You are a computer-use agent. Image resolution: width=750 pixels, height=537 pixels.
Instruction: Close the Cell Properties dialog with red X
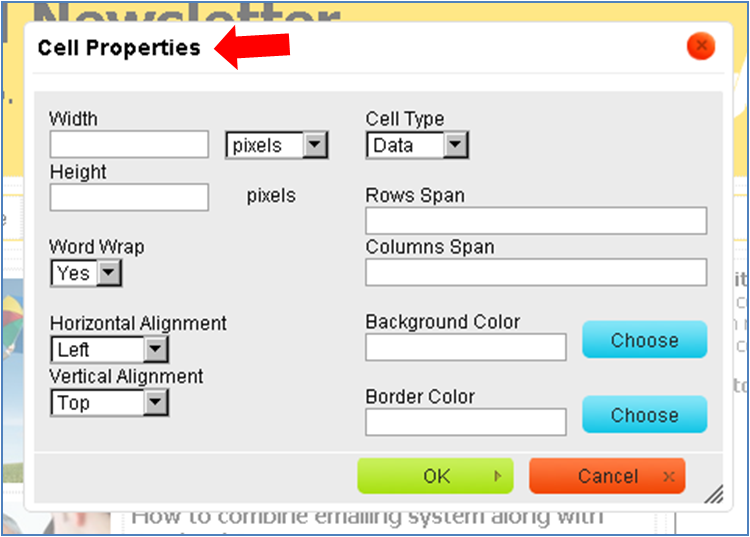click(701, 46)
